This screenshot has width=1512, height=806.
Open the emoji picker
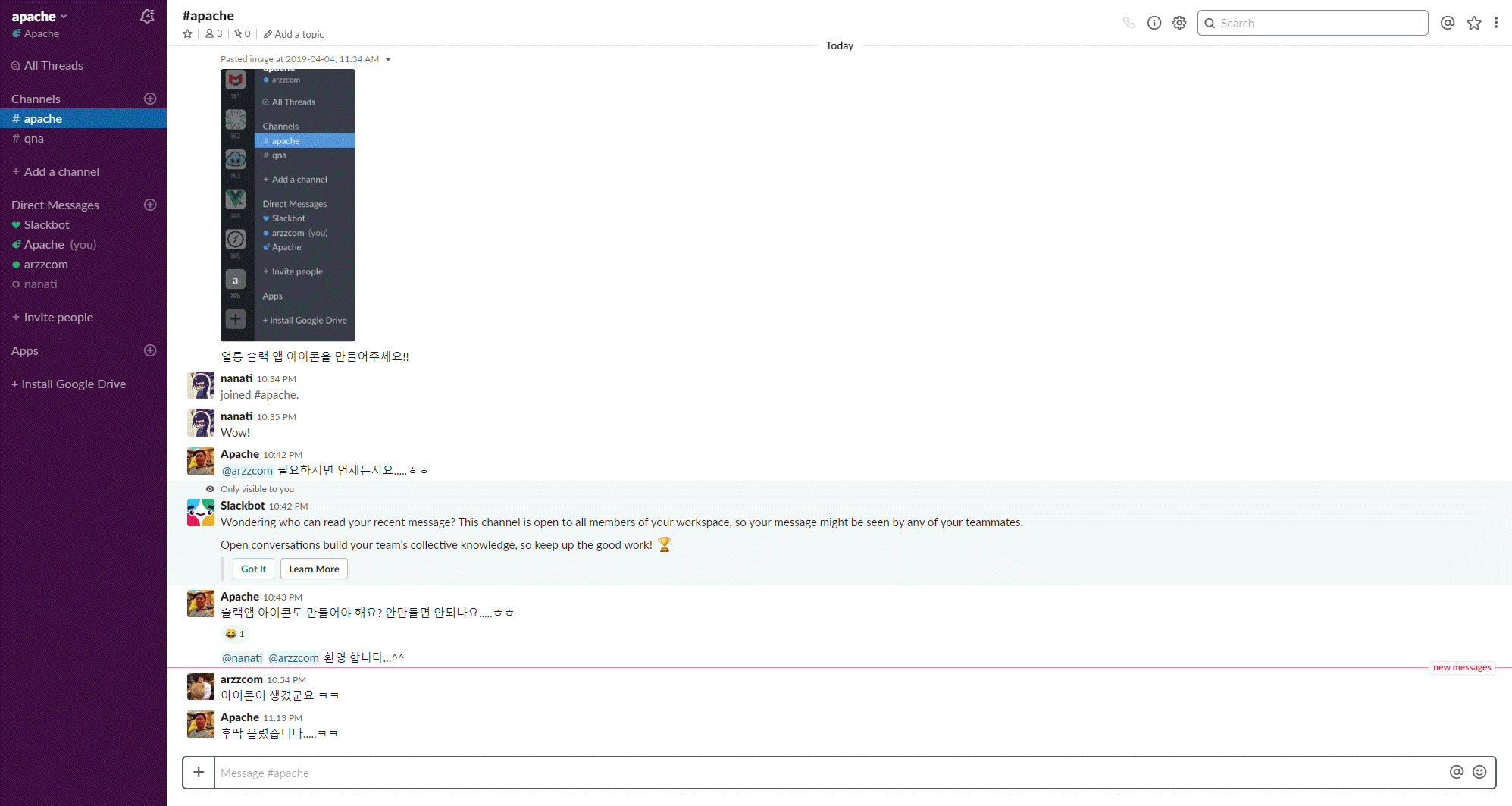click(1479, 772)
